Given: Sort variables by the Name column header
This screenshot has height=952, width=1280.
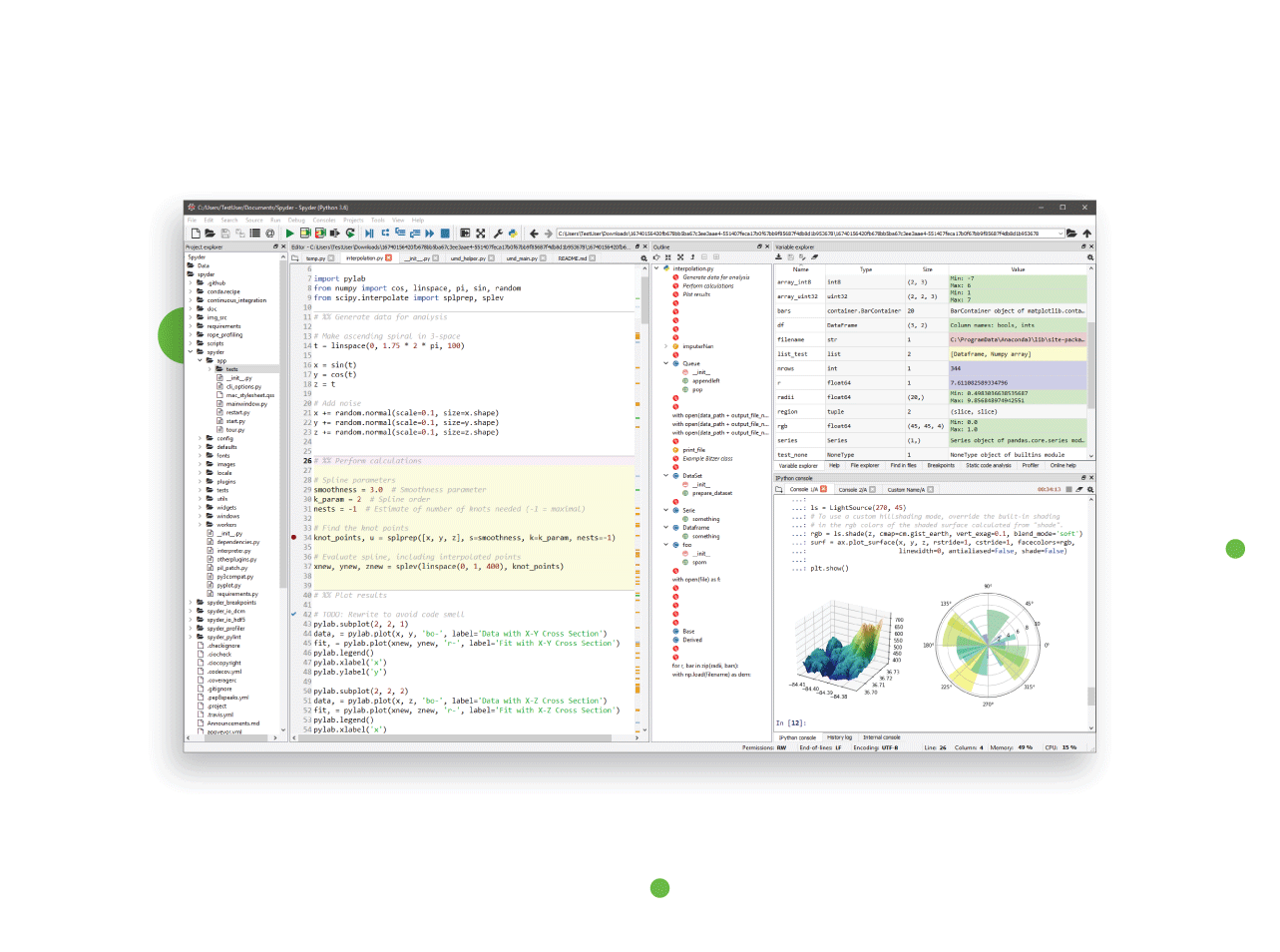Looking at the screenshot, I should 801,269.
